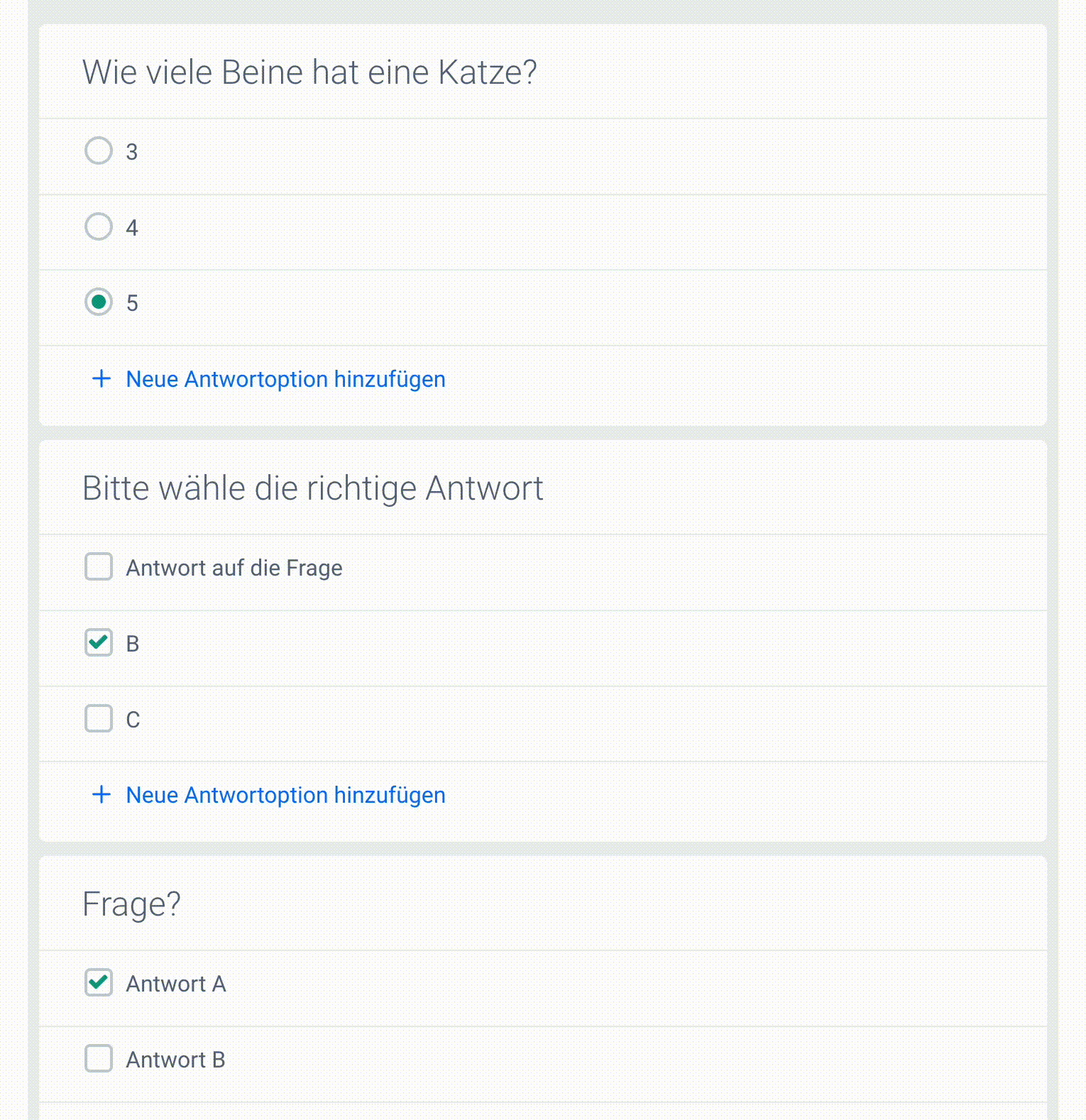Tick the "Antwort B" checkbox
1086x1120 pixels.
pos(99,1059)
